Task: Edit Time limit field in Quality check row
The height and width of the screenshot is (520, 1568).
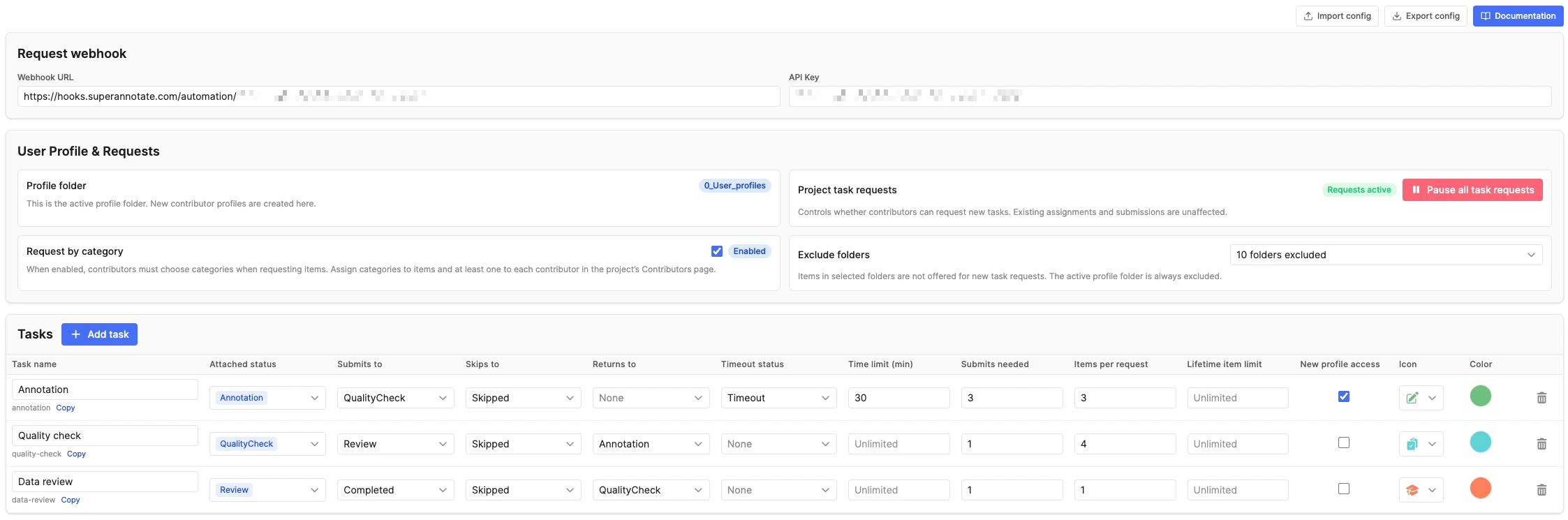Action: click(898, 444)
